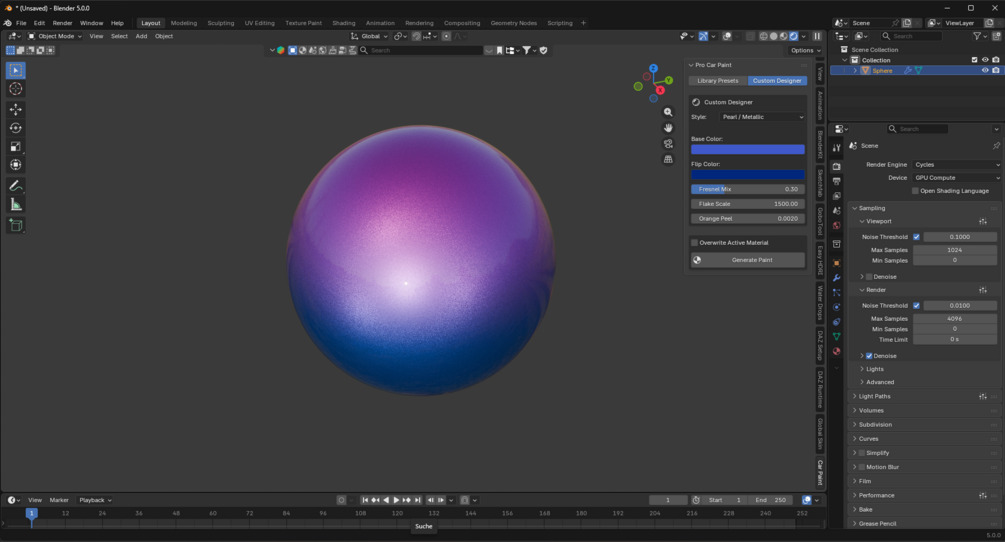The height and width of the screenshot is (542, 1005).
Task: Select the Add Cube tool
Action: point(16,226)
